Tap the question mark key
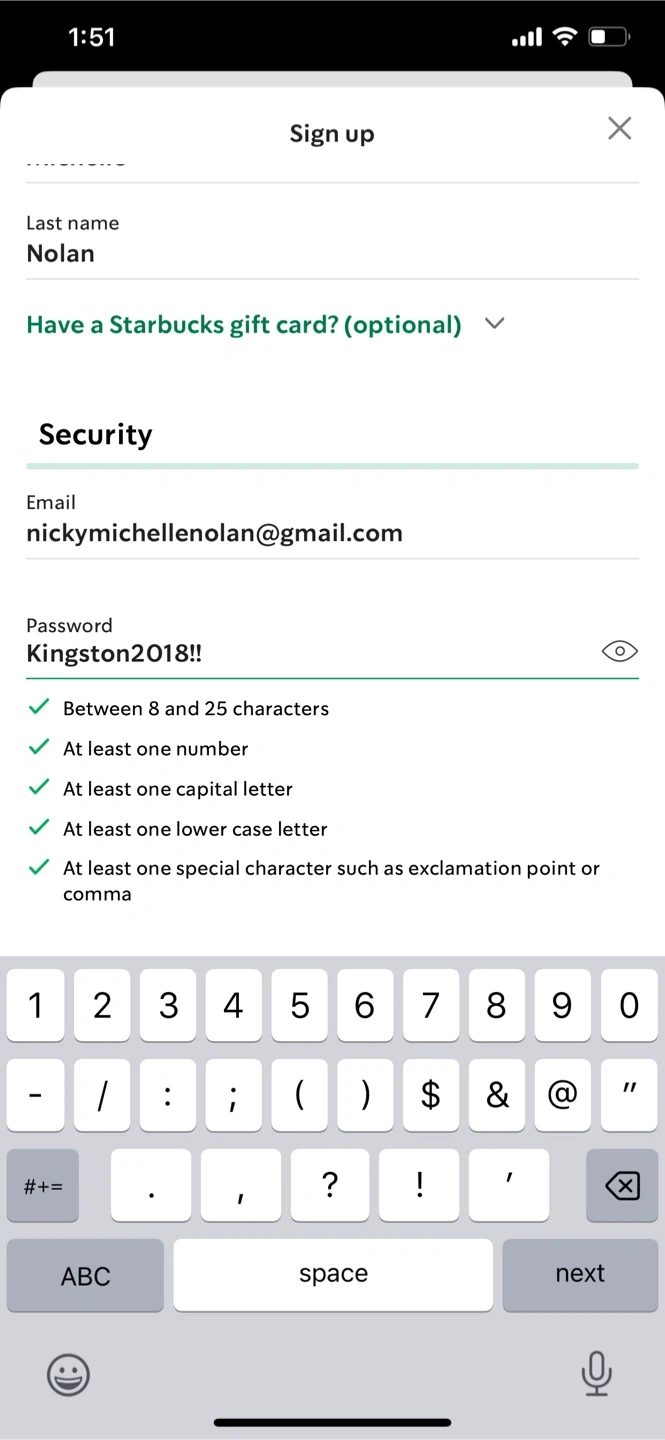665x1440 pixels. coord(330,1186)
